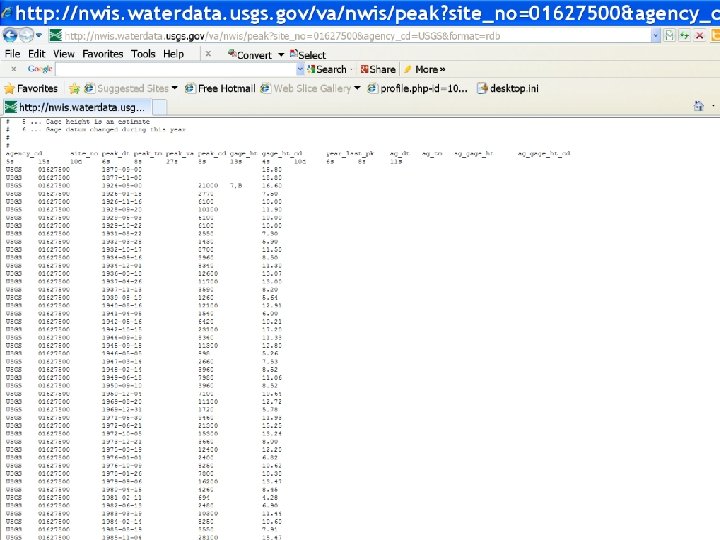The image size is (720, 540).
Task: Refresh the page with the green arrows icon
Action: (684, 36)
